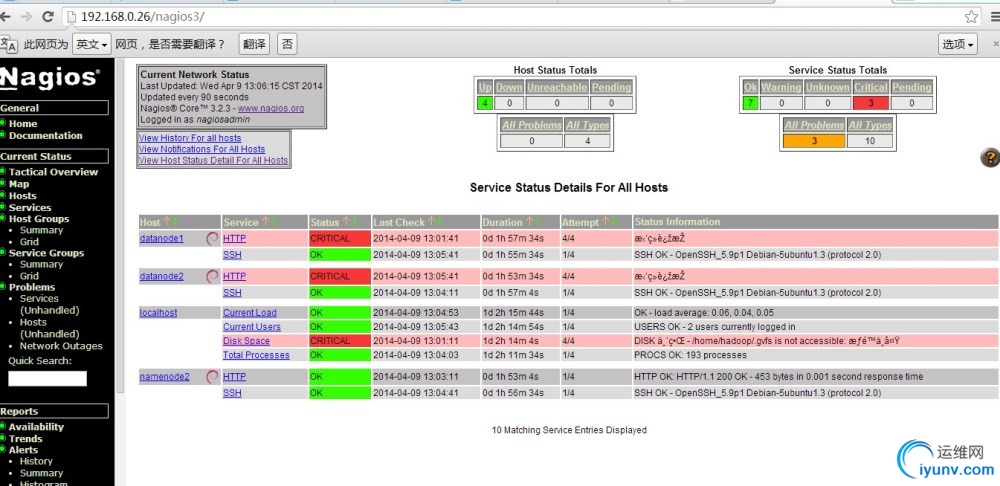This screenshot has width=1000, height=486.
Task: Click the yellow question mark help icon
Action: 990,158
